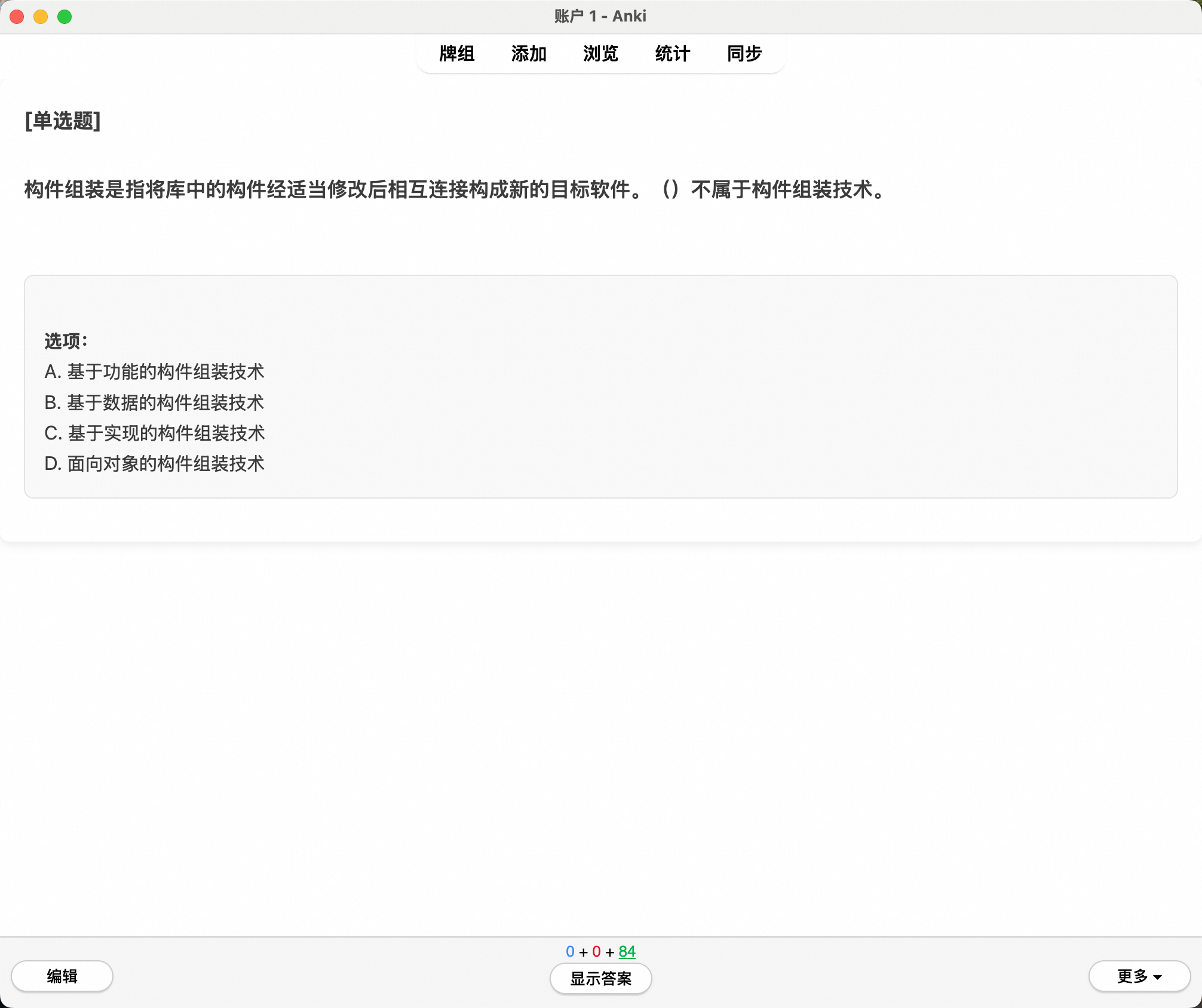Select option A 基于功能的构件组装技术

[154, 371]
